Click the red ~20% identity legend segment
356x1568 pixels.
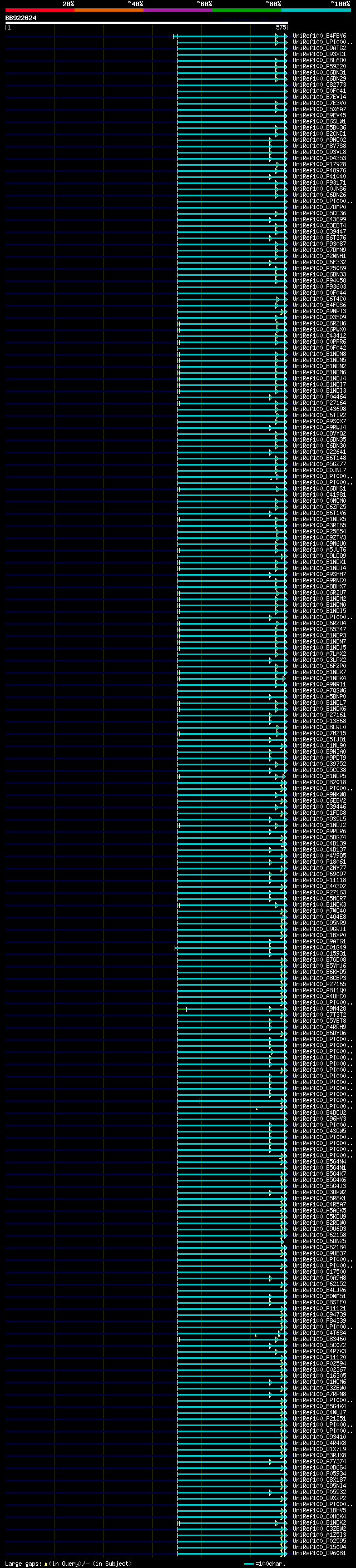coord(39,10)
